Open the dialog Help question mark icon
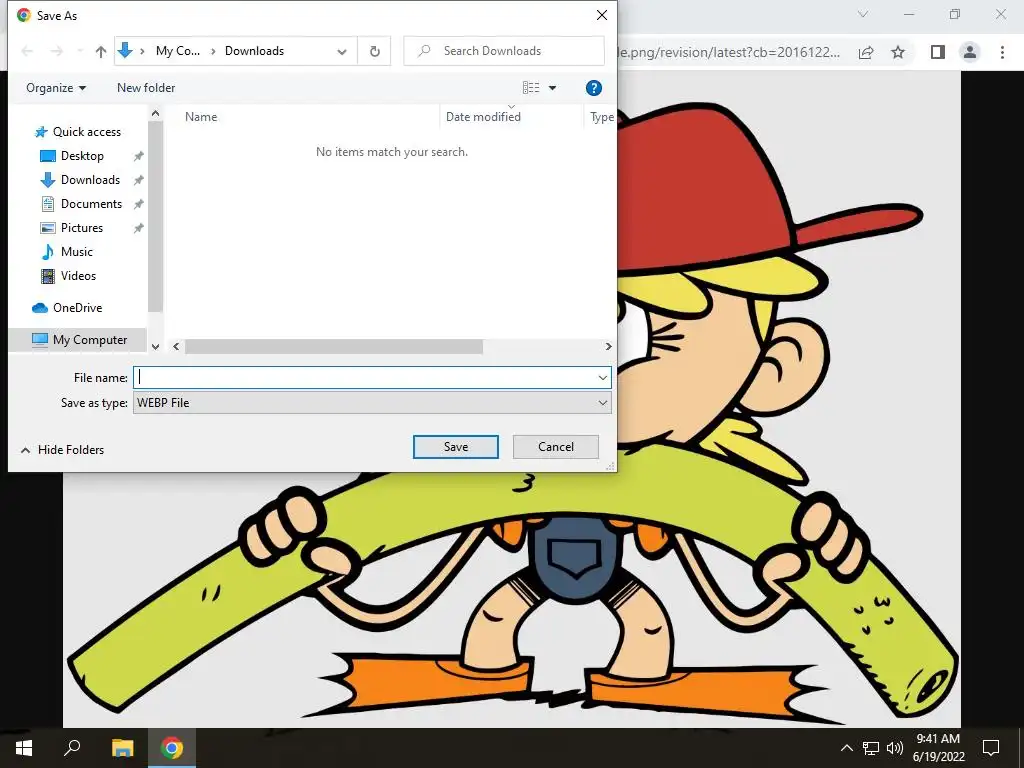Screen dimensions: 1024x768 point(594,88)
